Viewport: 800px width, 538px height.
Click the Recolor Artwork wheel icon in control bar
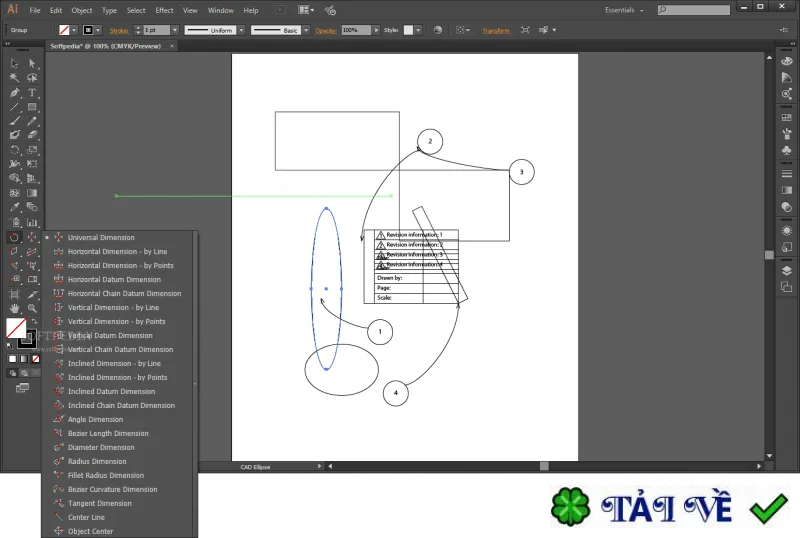click(438, 30)
